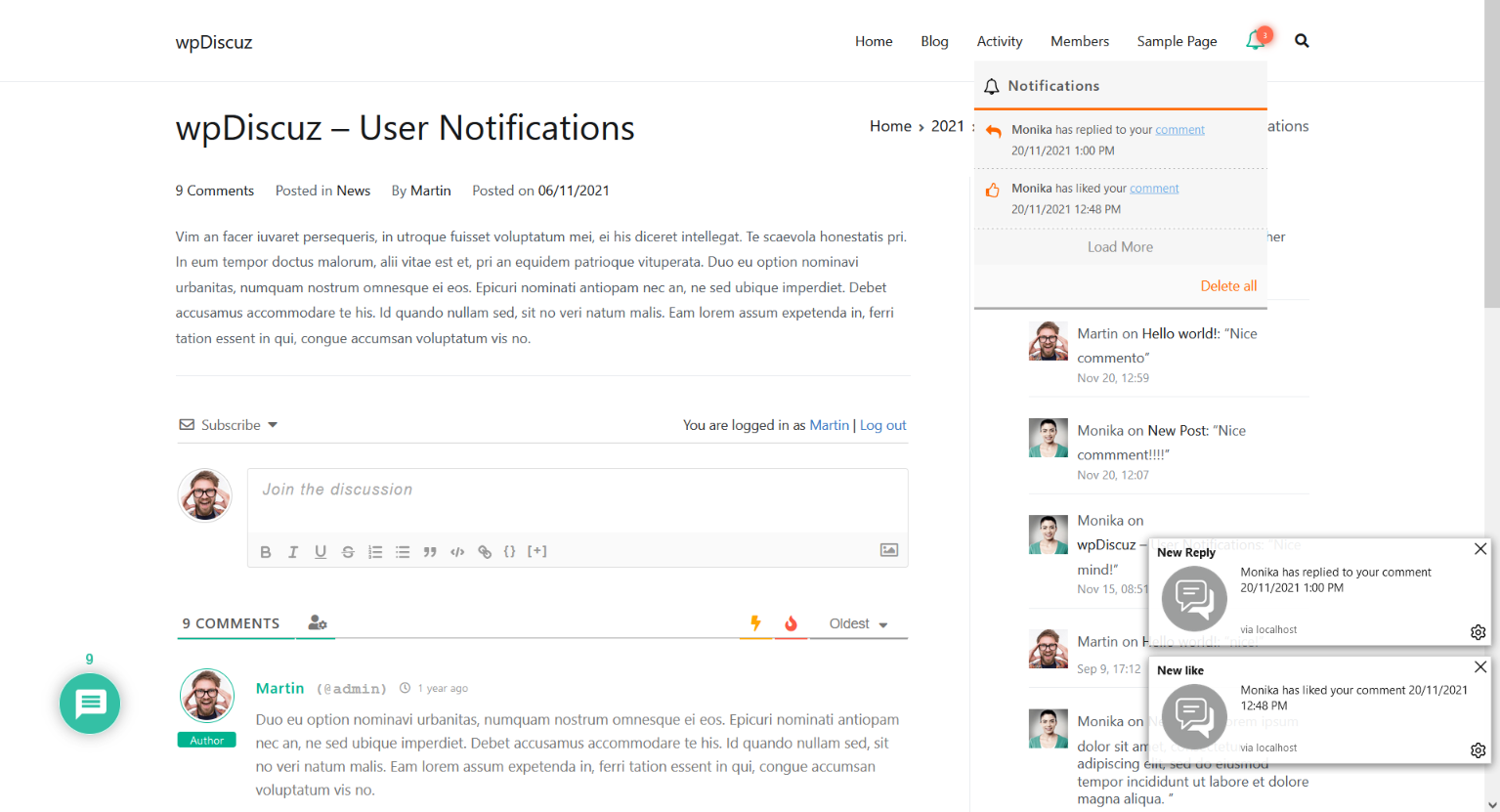Open the notification bell icon
This screenshot has height=812, width=1500.
click(1256, 41)
